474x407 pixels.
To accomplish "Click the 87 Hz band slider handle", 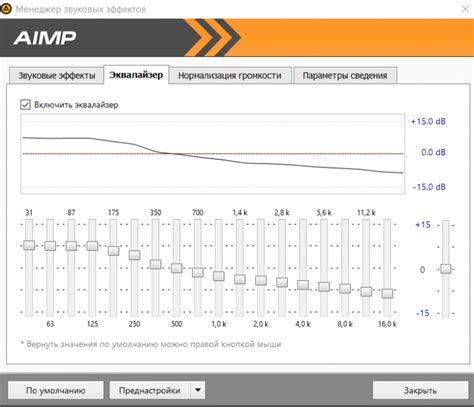I will tap(71, 246).
